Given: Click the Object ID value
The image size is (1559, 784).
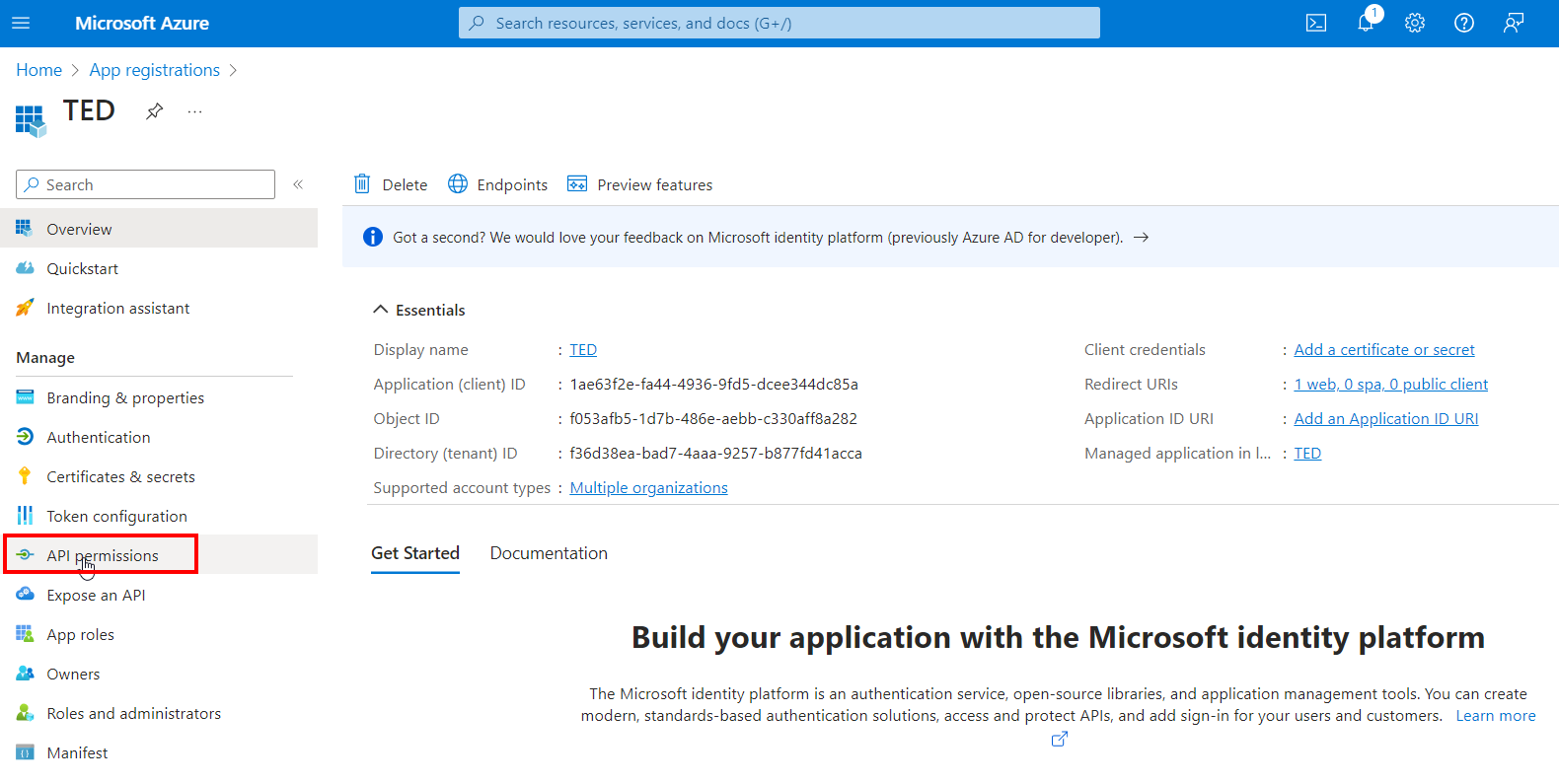Looking at the screenshot, I should coord(713,419).
